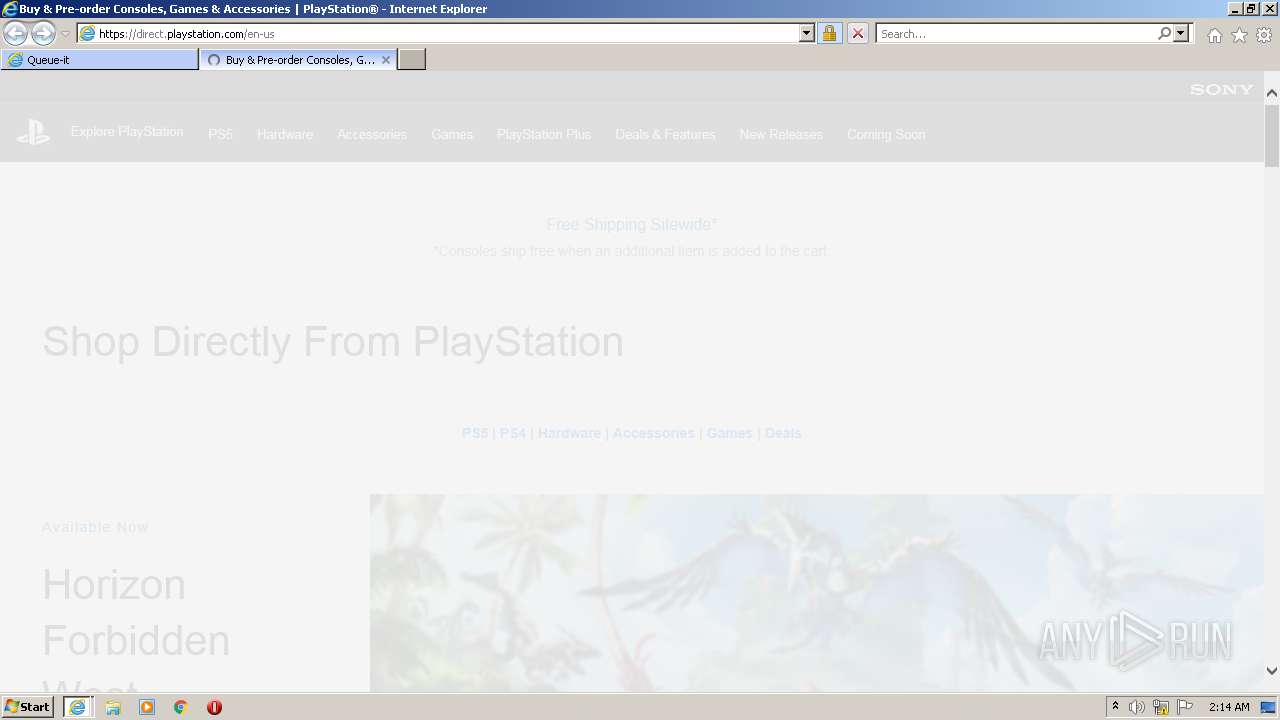Close the Buy & Pre-order Consoles tab

coord(386,60)
